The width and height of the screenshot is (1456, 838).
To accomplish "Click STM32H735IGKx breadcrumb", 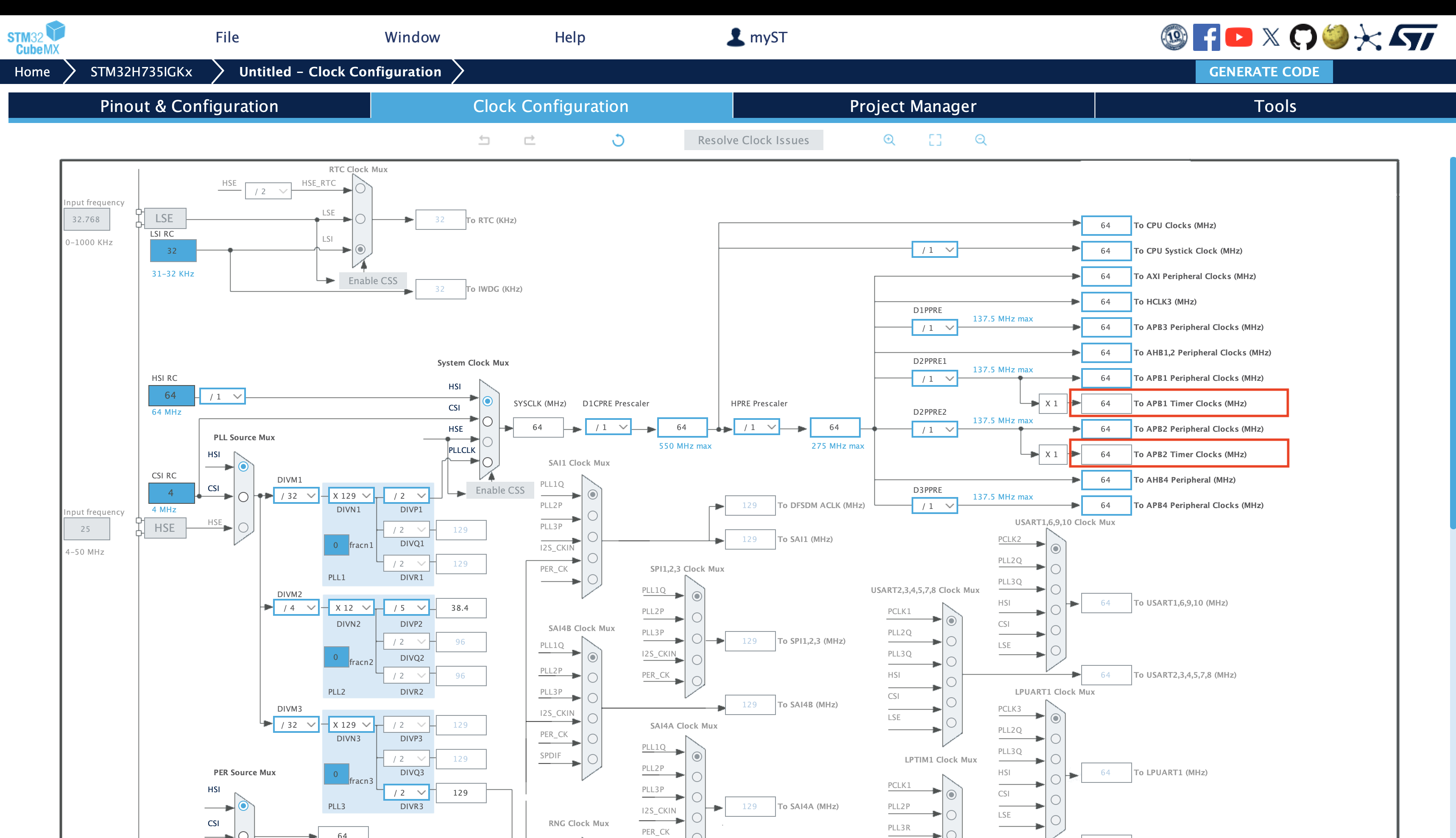I will tap(142, 71).
